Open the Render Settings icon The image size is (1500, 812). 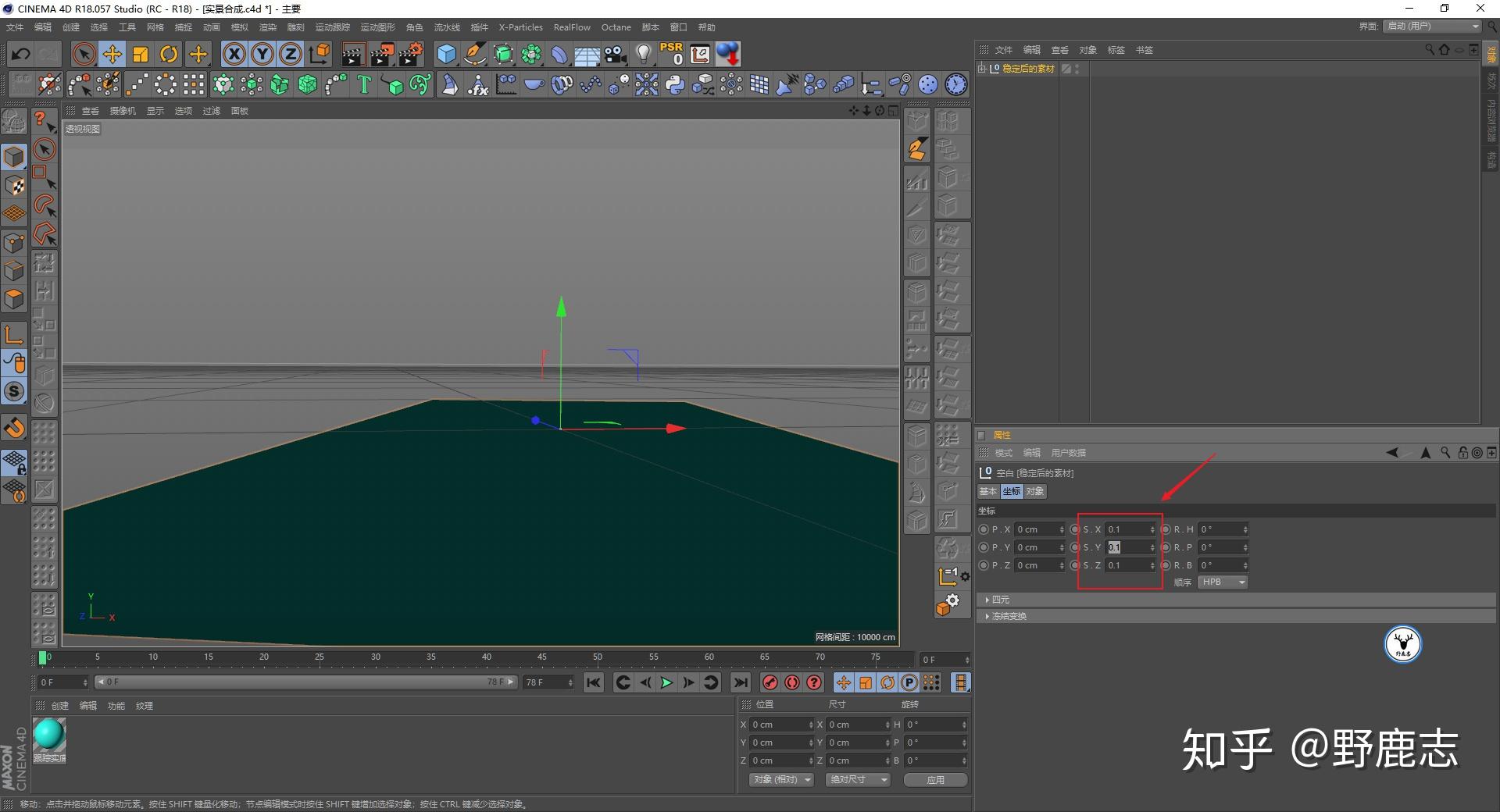(410, 53)
